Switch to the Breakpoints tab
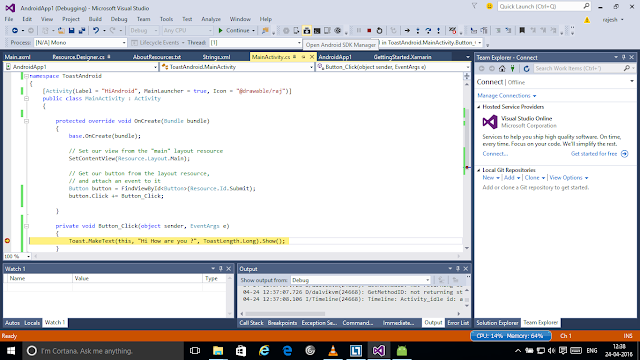Viewport: 640px width, 360px height. tap(282, 323)
